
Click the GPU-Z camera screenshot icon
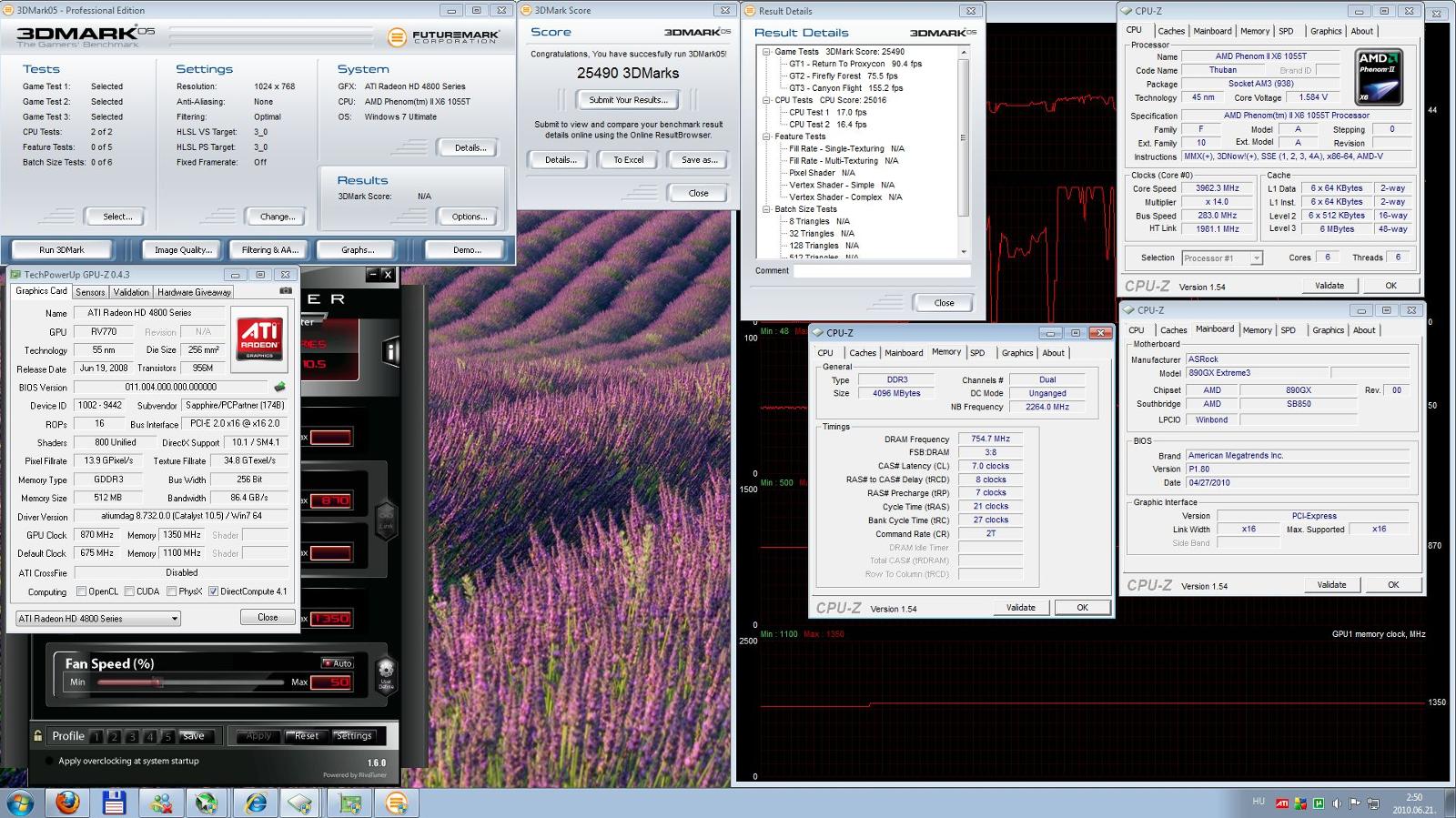(x=286, y=291)
